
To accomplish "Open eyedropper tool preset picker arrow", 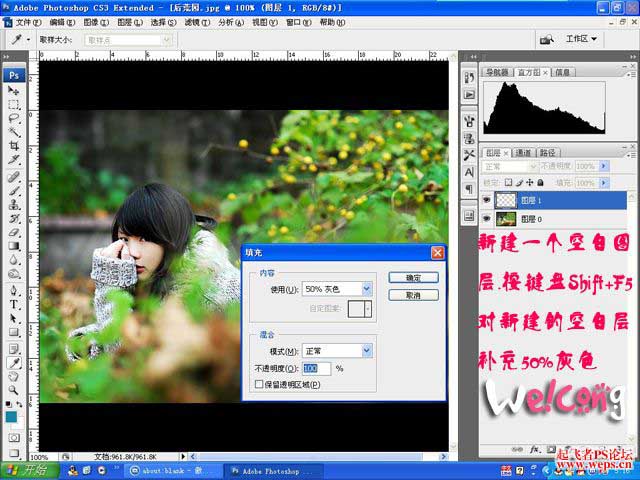I will 28,40.
